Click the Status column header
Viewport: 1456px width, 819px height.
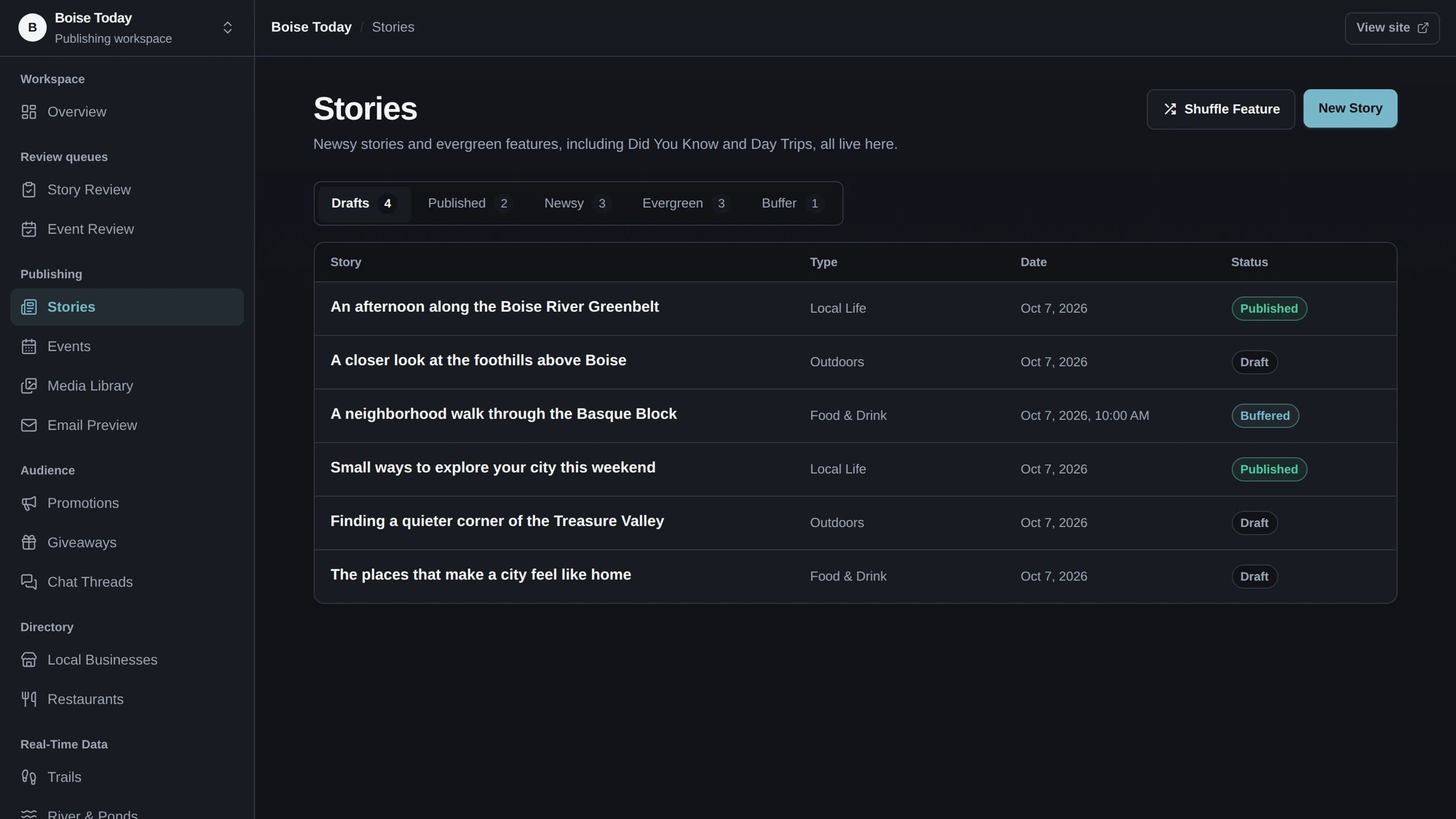(1249, 262)
